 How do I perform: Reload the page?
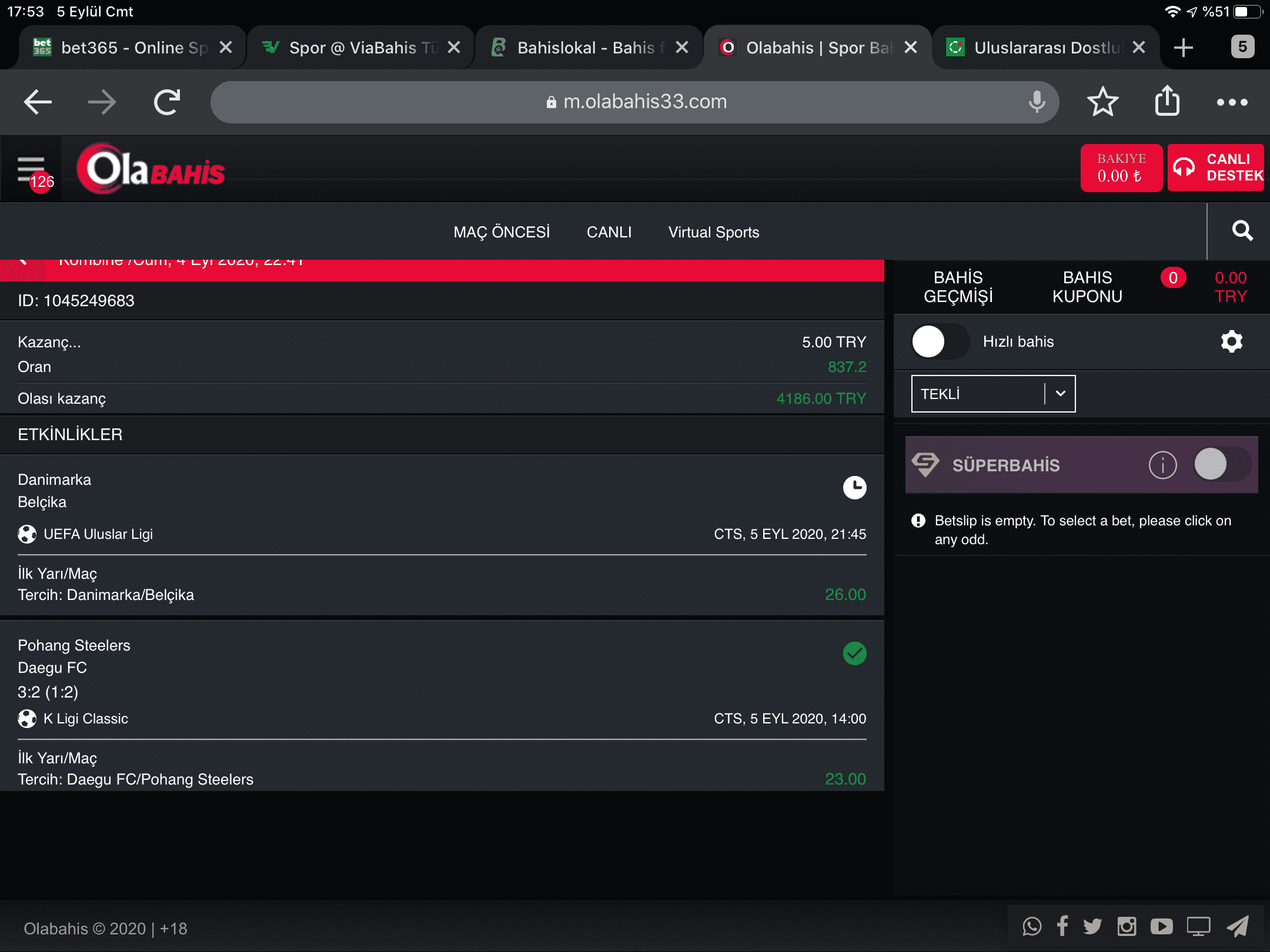pos(167,102)
